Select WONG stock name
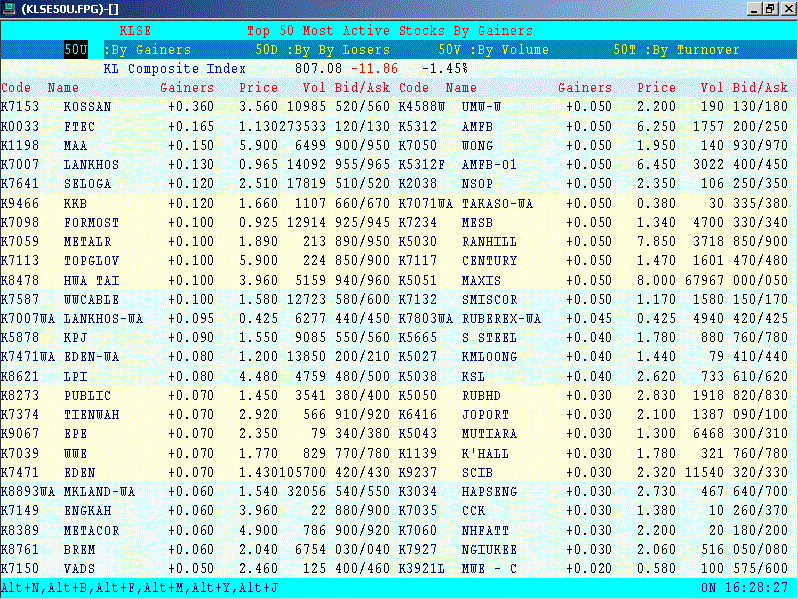Screen dimensions: 798x599 (x=477, y=146)
